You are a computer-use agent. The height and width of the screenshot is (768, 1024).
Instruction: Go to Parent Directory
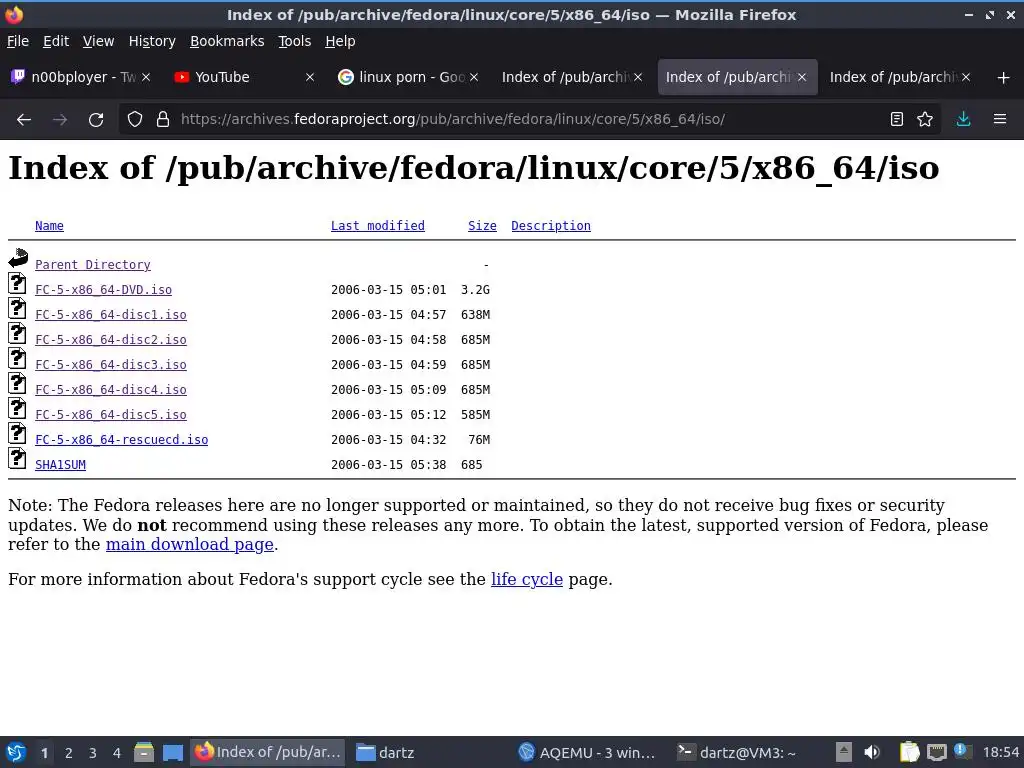pos(93,264)
